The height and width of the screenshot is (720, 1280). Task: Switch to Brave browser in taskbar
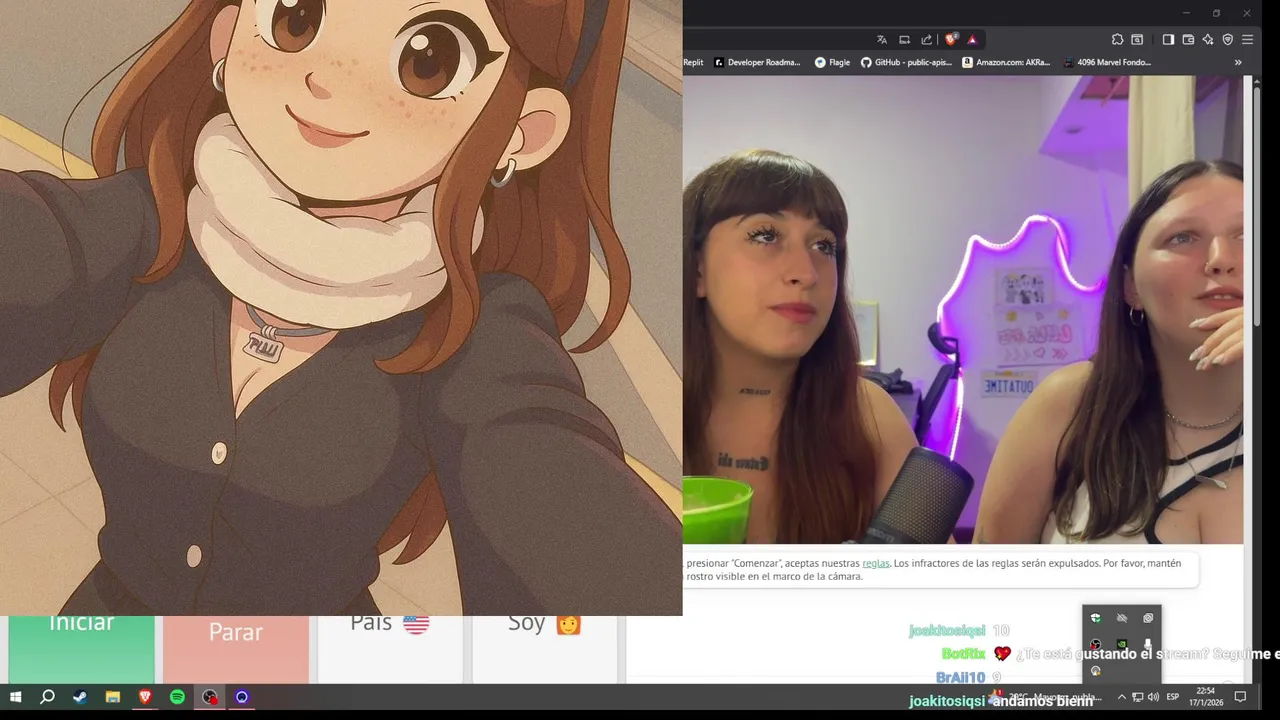tap(145, 697)
